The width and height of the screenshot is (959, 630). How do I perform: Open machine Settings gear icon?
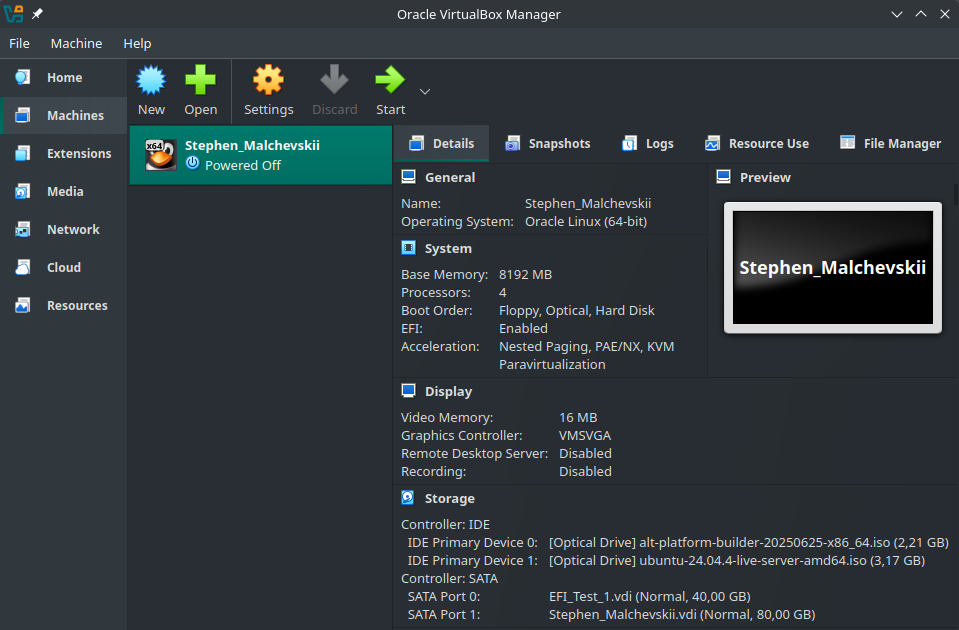coord(268,81)
